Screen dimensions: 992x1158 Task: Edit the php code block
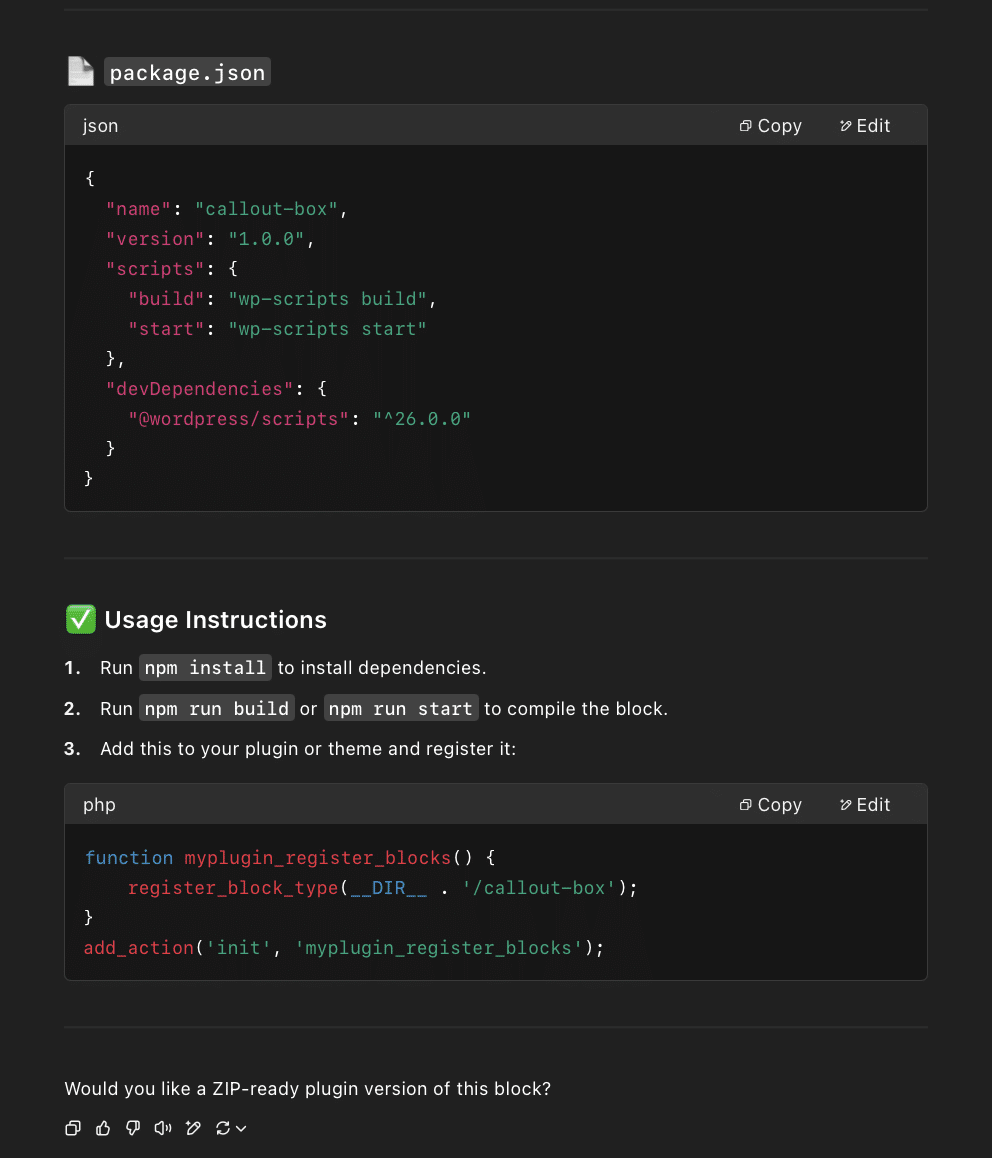tap(865, 804)
